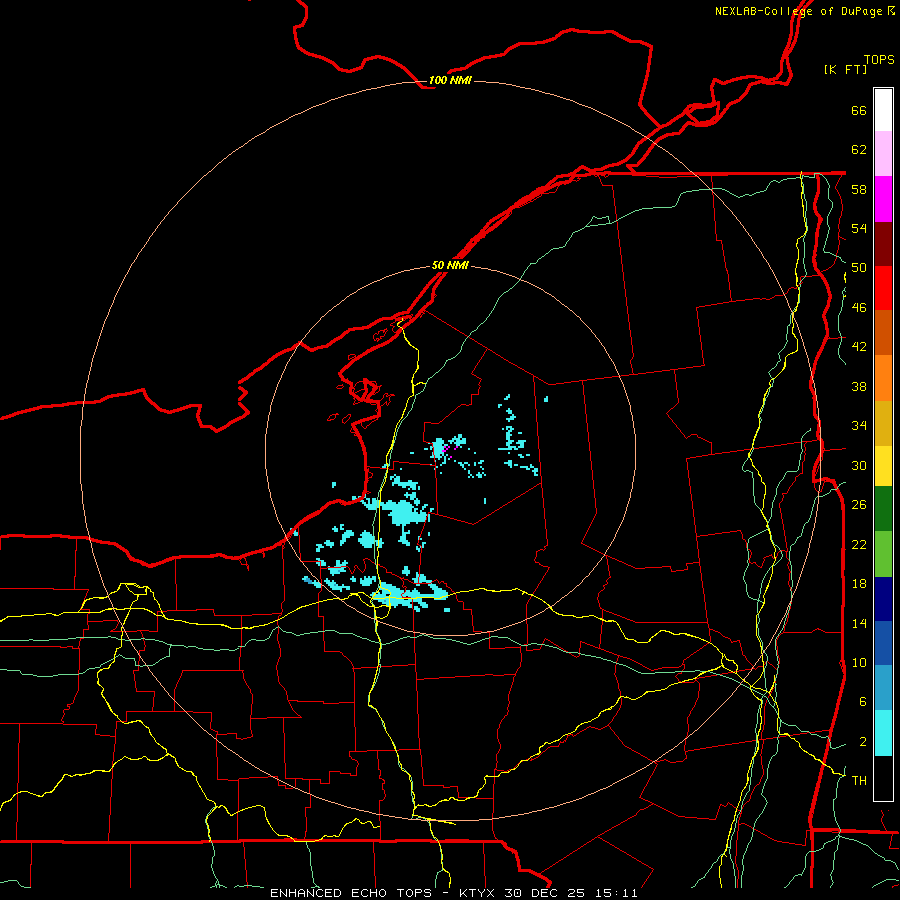Image resolution: width=900 pixels, height=900 pixels.
Task: Click the K FT units label
Action: pos(845,69)
